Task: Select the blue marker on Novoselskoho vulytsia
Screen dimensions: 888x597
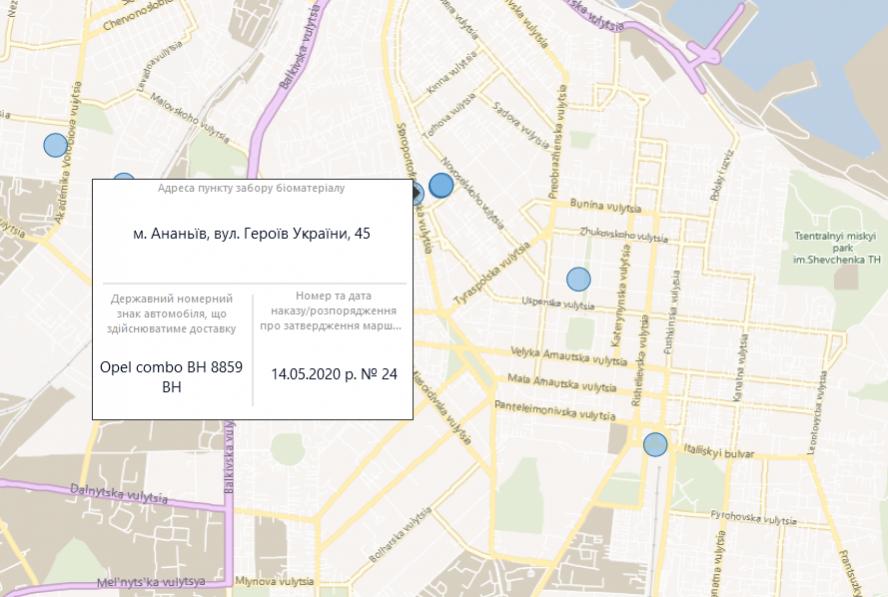Action: tap(441, 185)
